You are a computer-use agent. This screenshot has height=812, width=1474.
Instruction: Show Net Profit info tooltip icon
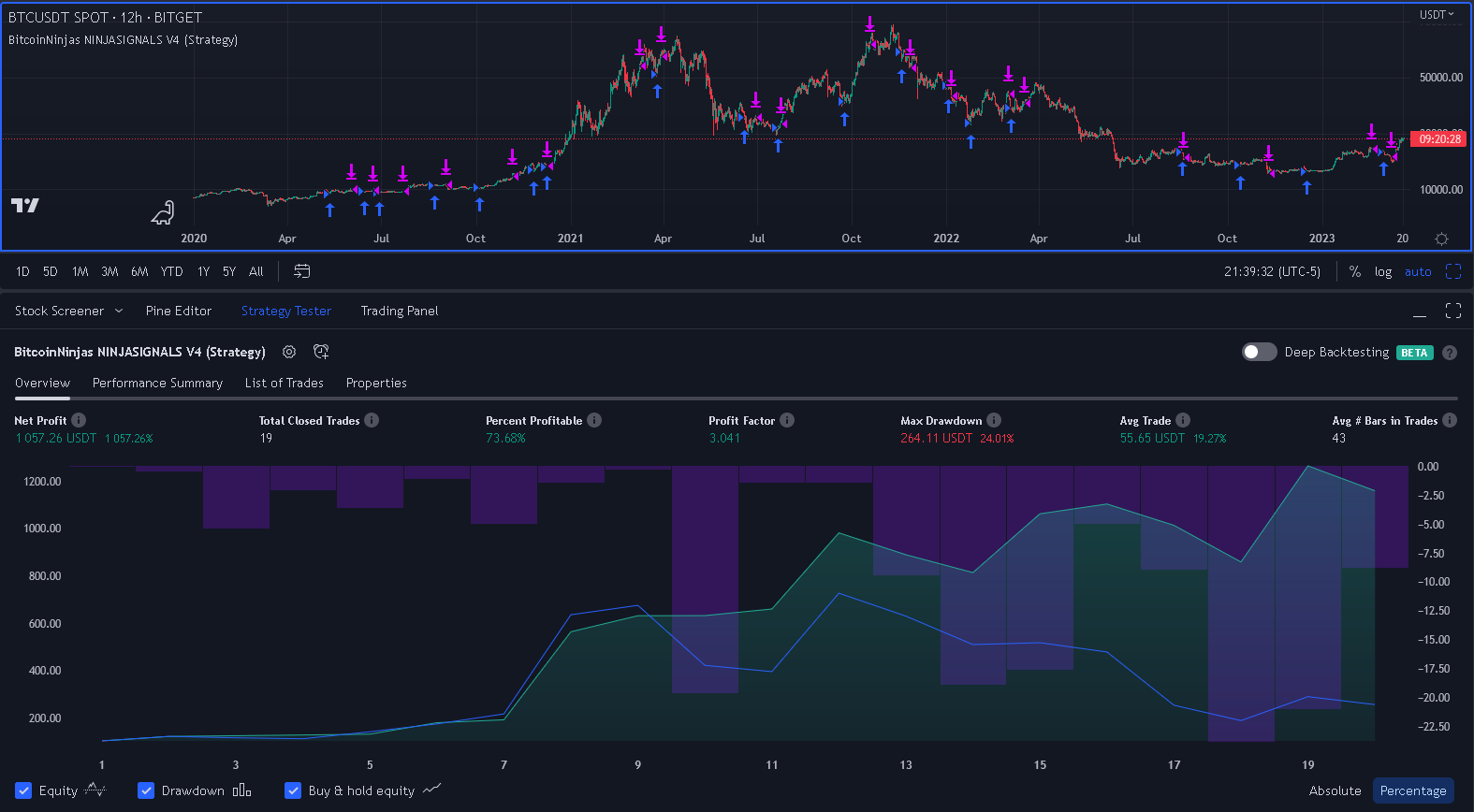coord(79,420)
